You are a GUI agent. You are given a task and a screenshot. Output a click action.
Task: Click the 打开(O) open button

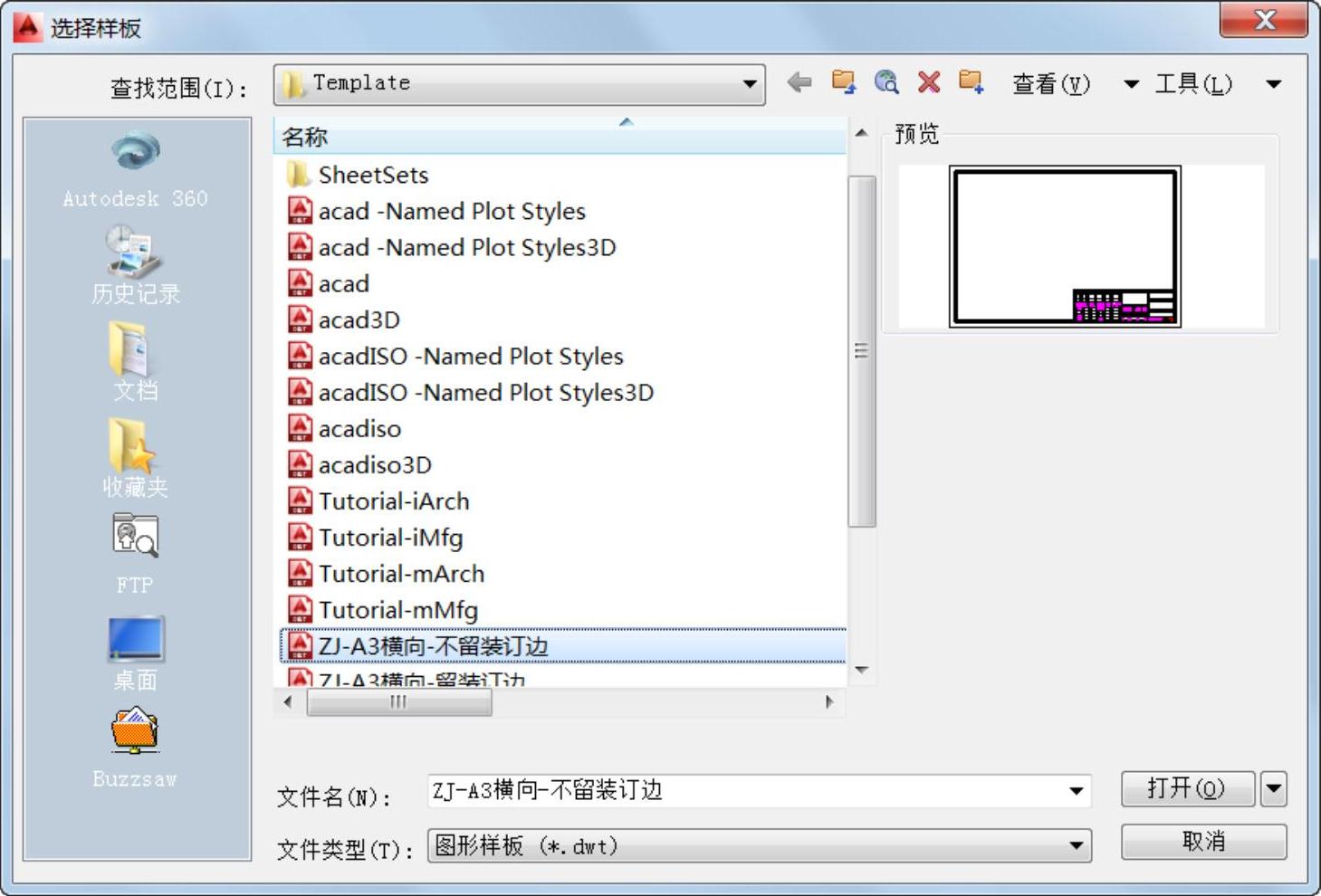click(1188, 789)
